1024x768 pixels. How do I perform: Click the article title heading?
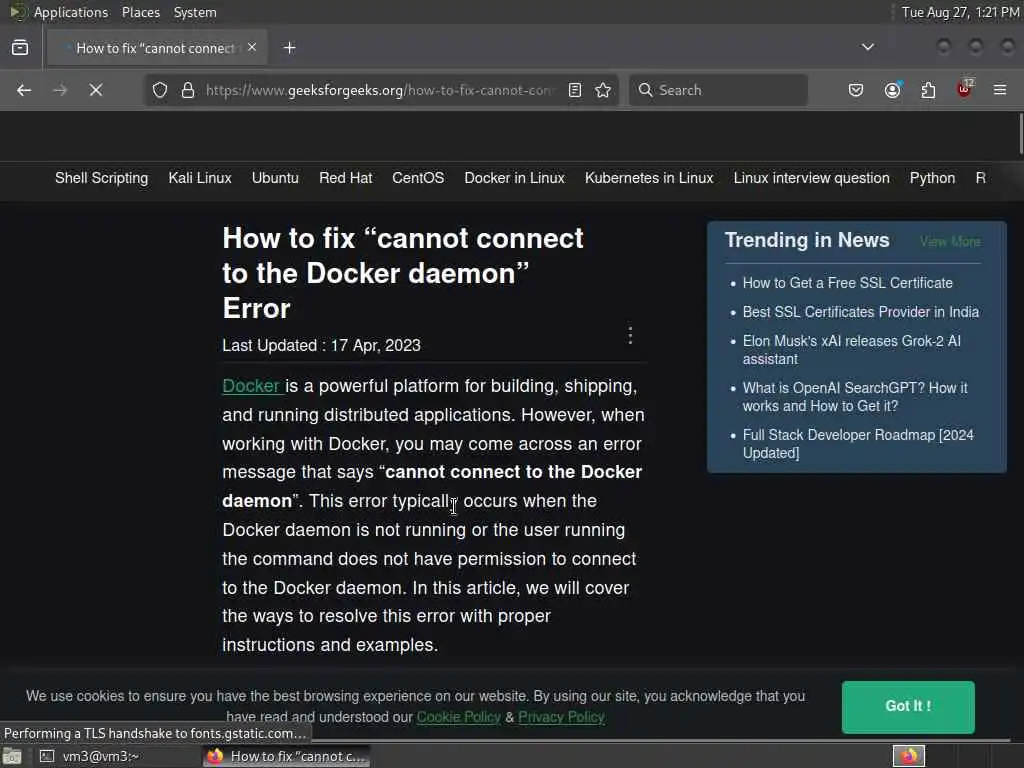pyautogui.click(x=403, y=274)
